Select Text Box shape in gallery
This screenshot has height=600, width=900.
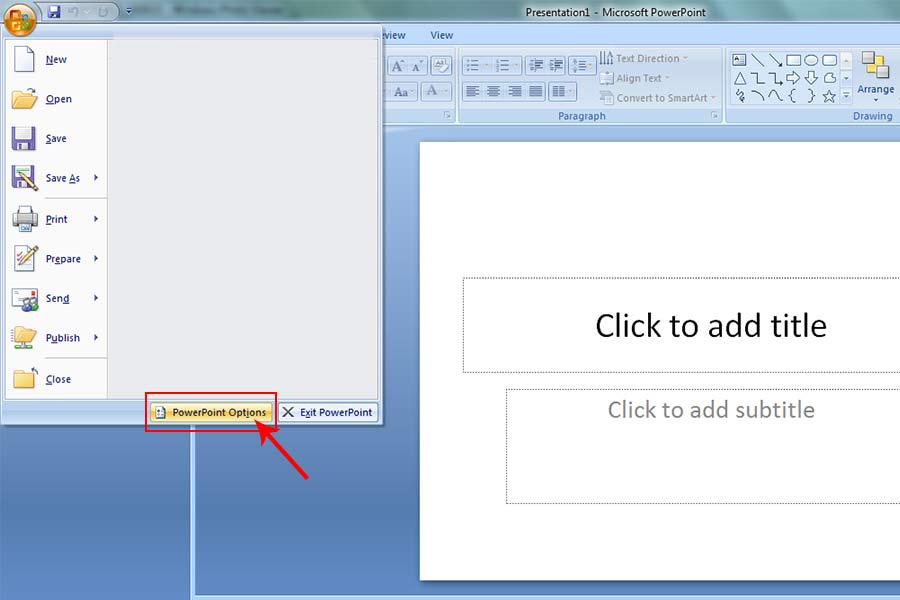click(x=739, y=60)
